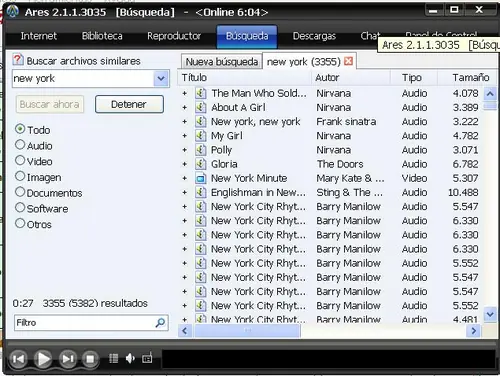Expand the My Girl result row
Image resolution: width=500 pixels, height=376 pixels.
point(185,136)
